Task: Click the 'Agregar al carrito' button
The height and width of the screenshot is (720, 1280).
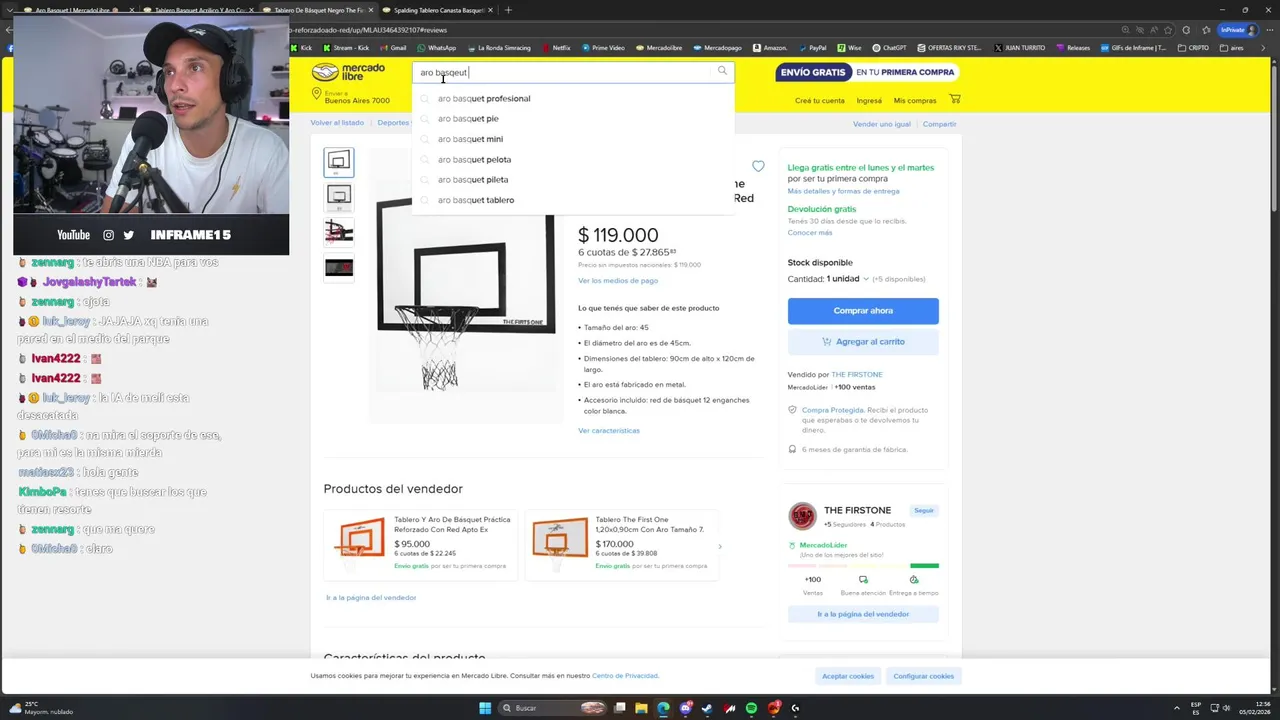Action: [x=863, y=342]
